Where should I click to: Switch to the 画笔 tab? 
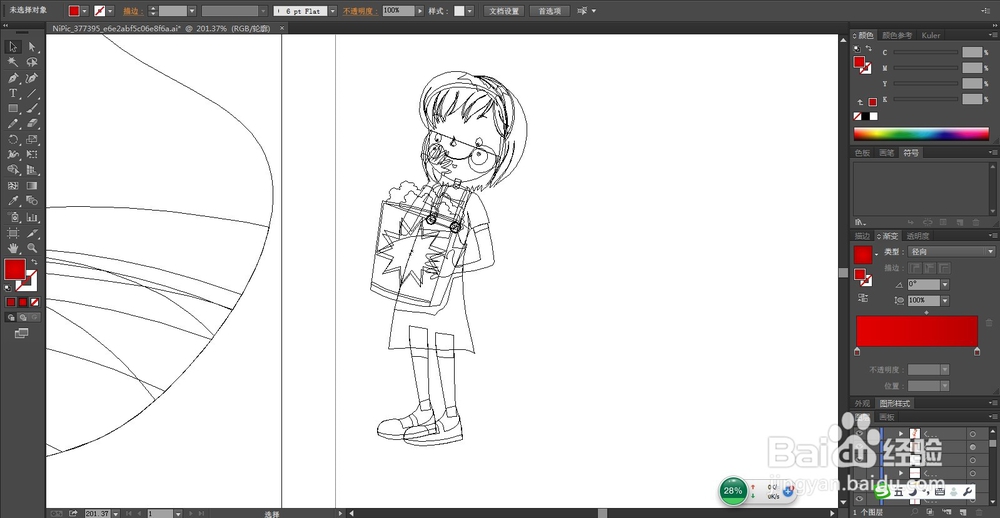tap(886, 153)
